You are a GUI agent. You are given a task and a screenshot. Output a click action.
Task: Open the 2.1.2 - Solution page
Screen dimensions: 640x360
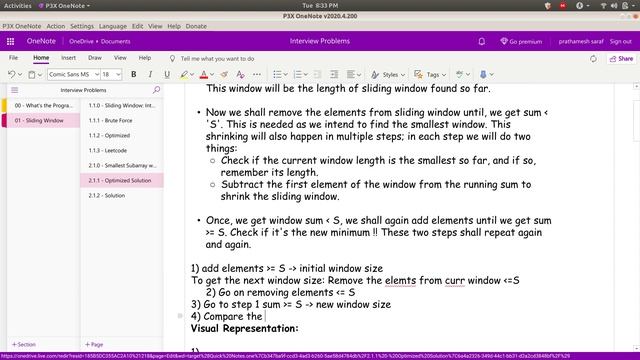pyautogui.click(x=122, y=196)
